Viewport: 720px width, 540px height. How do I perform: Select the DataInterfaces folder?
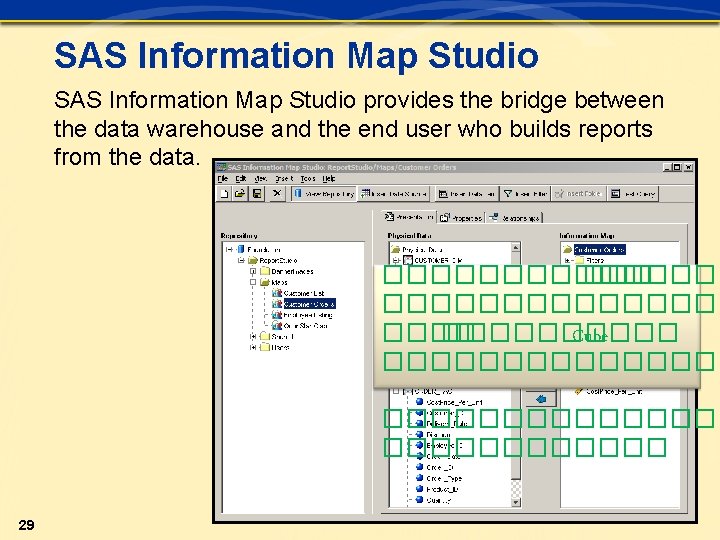292,271
